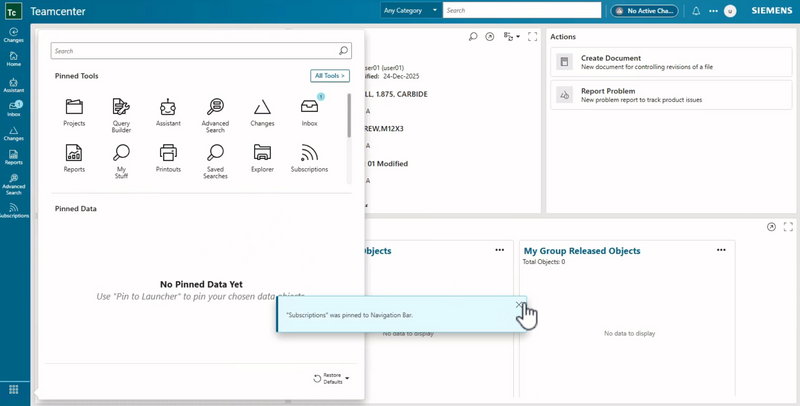800x406 pixels.
Task: Dismiss the Subscriptions pinned notification
Action: click(x=519, y=304)
